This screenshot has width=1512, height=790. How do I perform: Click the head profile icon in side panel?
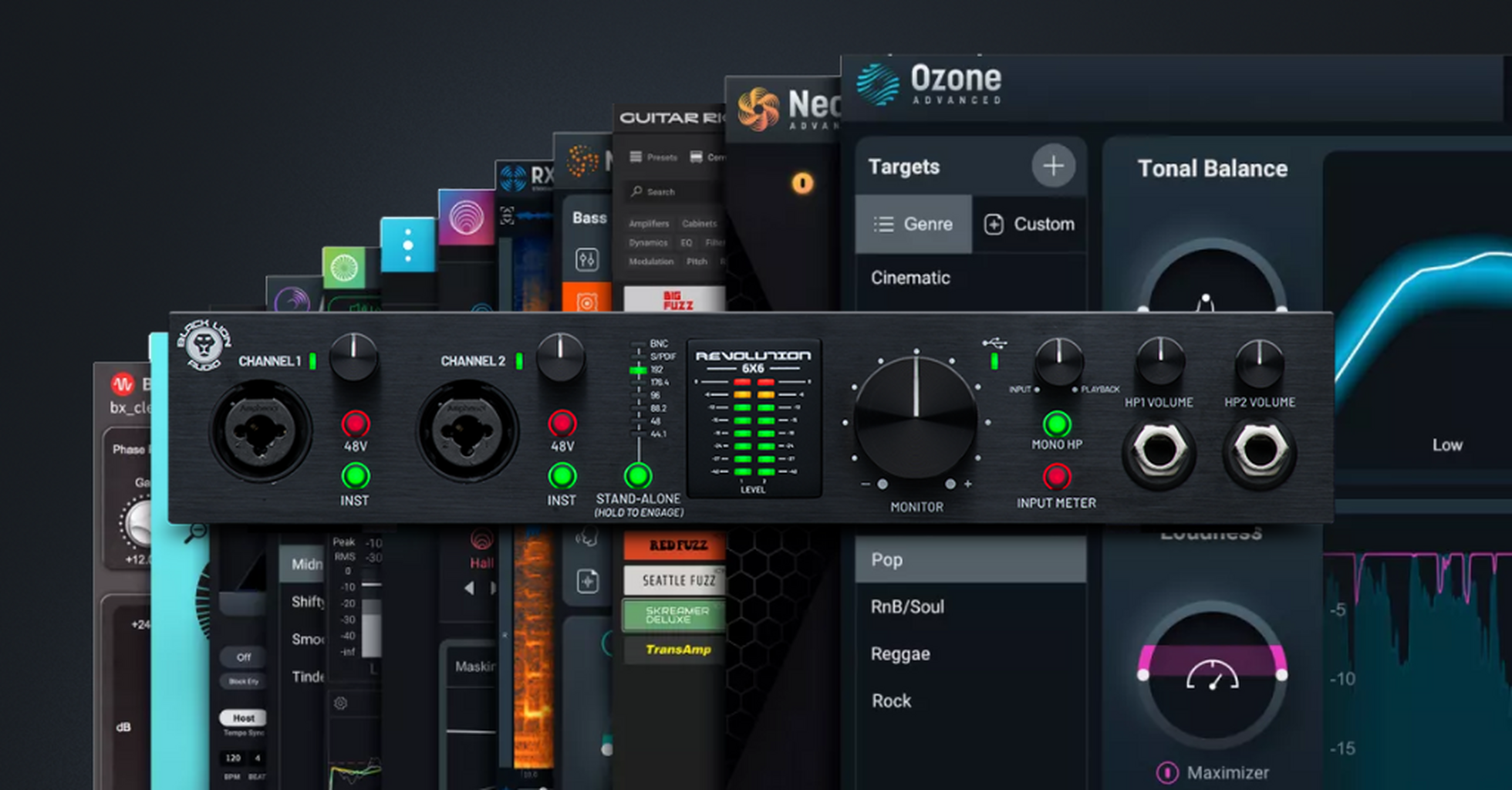tap(587, 536)
